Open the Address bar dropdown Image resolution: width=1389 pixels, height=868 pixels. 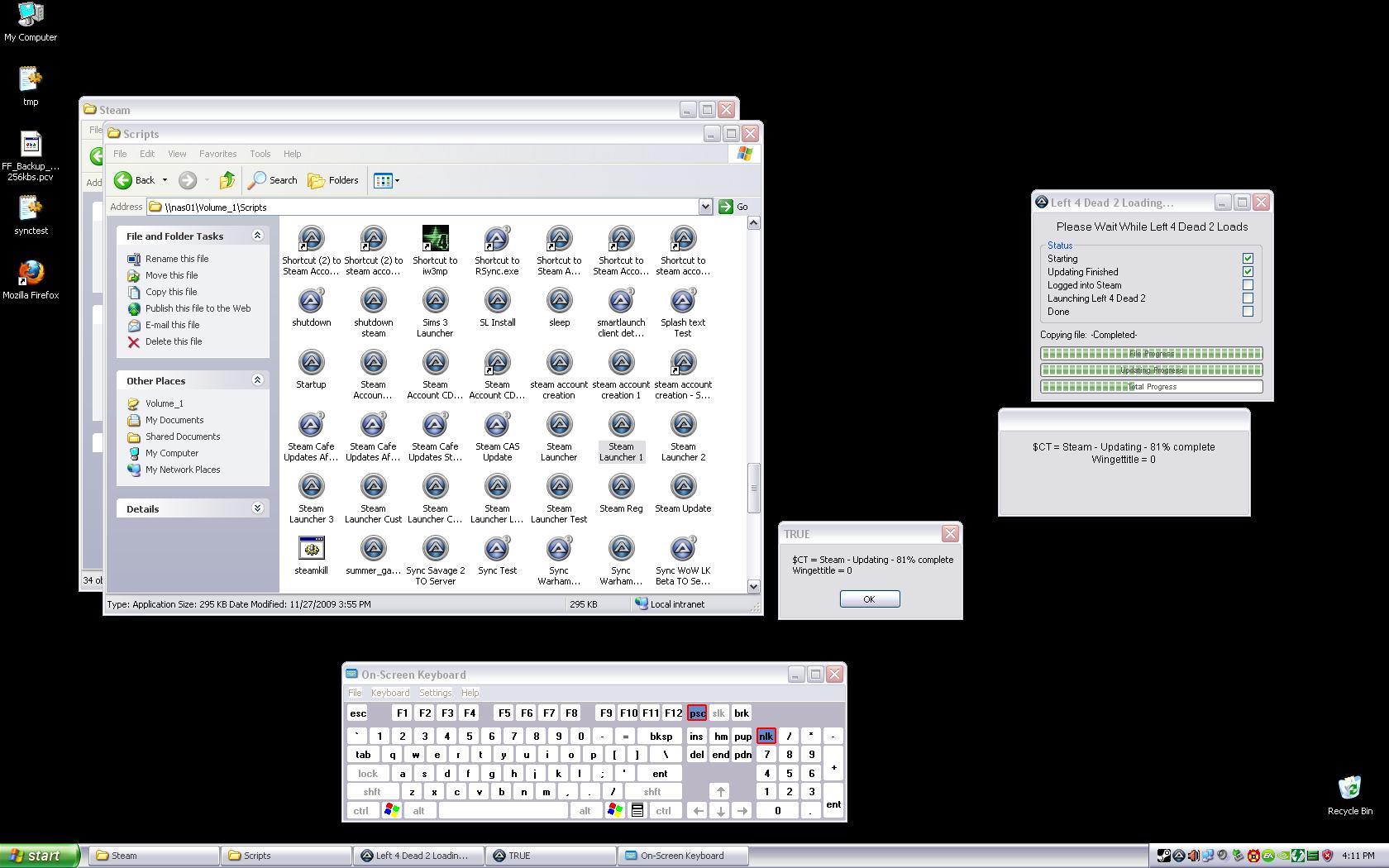(x=705, y=207)
